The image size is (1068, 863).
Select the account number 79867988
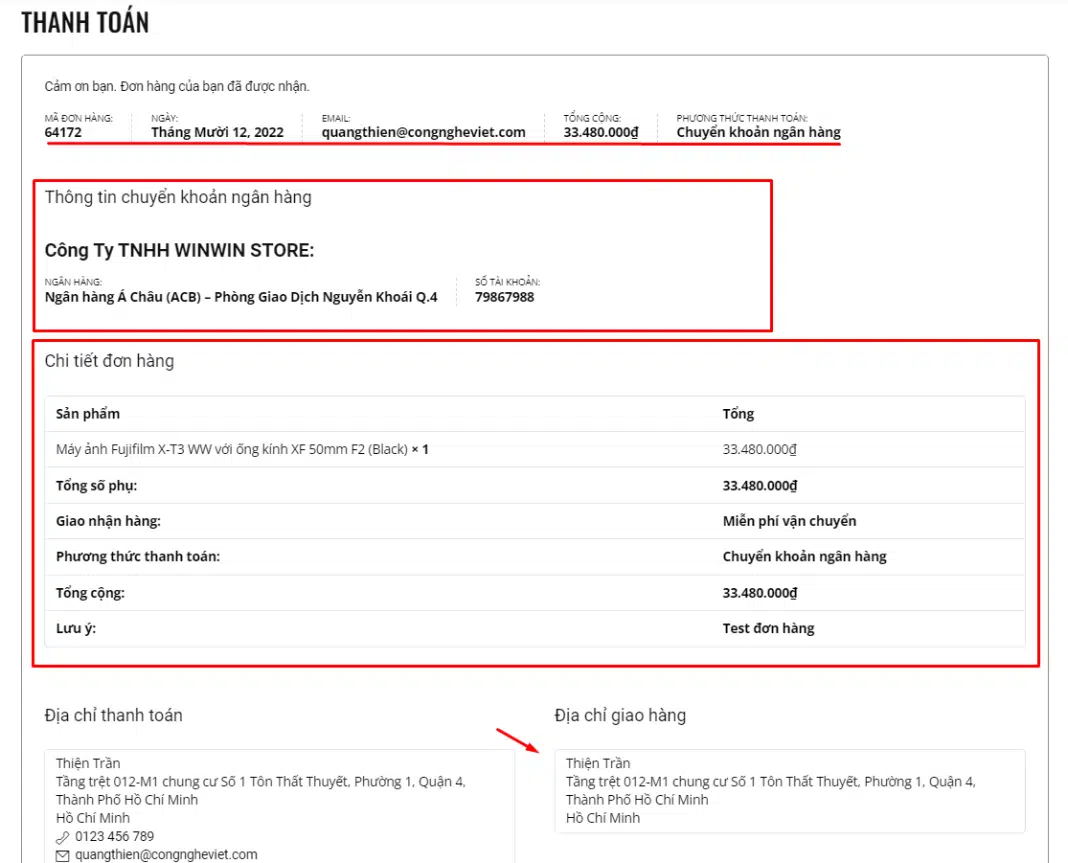(x=505, y=297)
